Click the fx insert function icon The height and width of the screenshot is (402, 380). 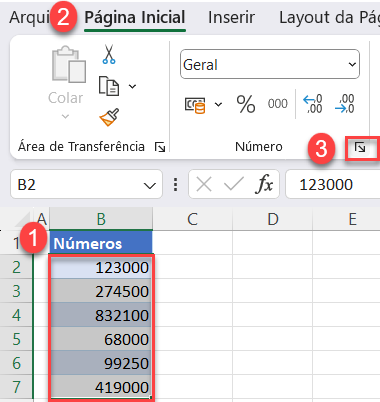click(264, 184)
